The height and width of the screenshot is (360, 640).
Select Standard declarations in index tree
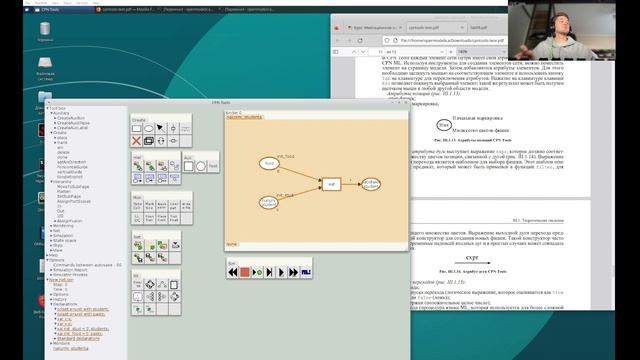(78, 338)
